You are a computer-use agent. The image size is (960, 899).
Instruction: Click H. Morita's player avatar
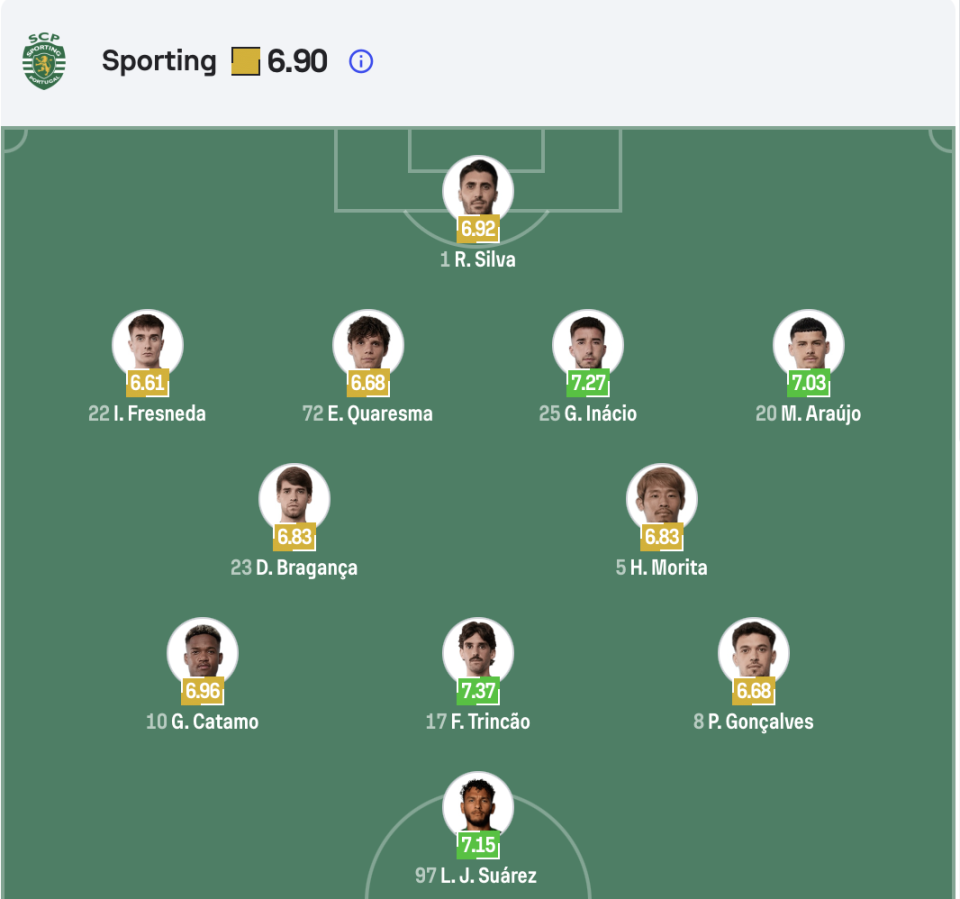coord(662,498)
